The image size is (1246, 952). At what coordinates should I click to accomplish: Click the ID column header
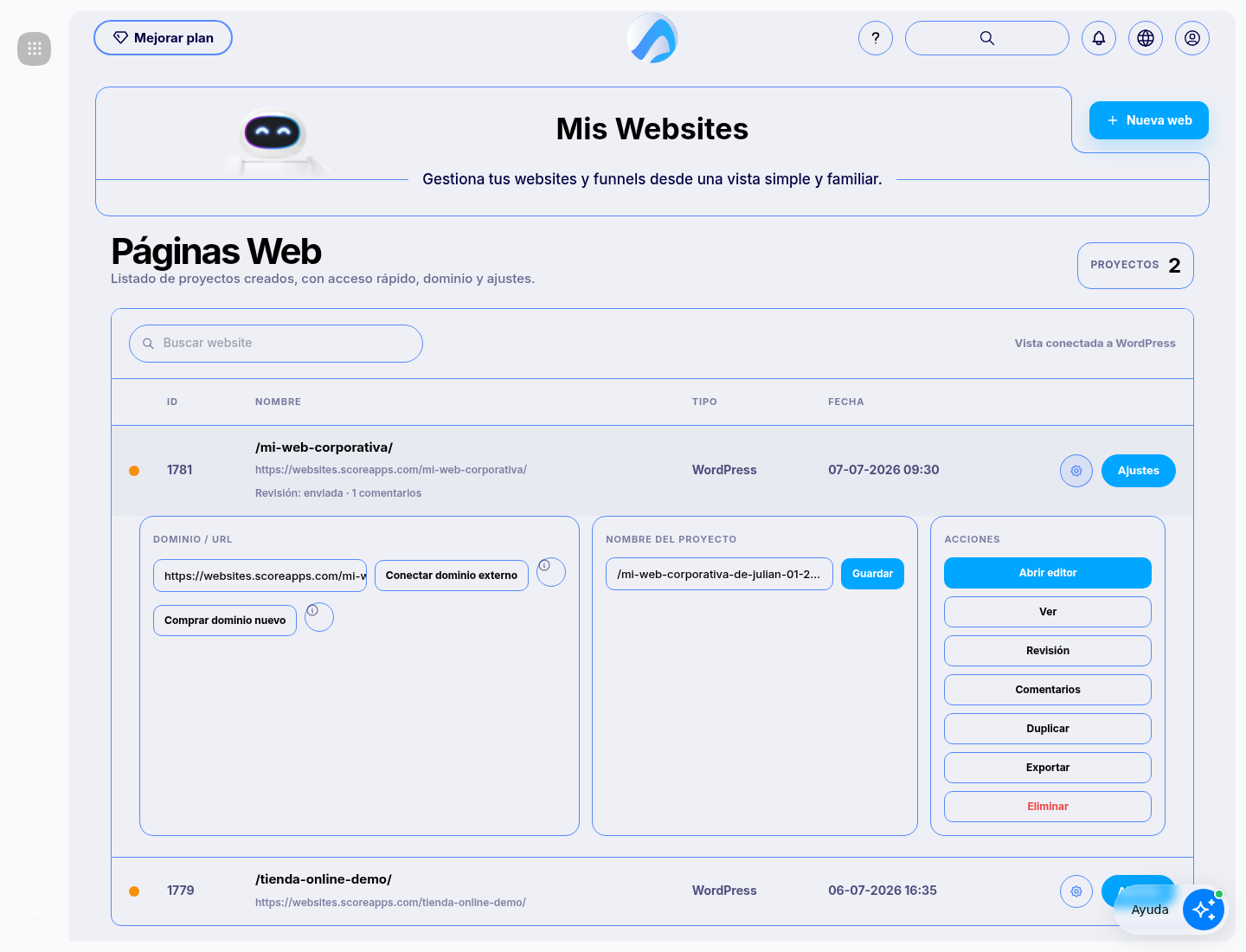[x=172, y=402]
